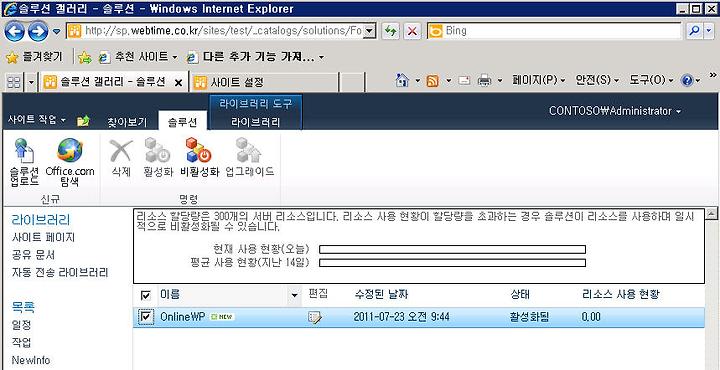
Task: Open the 도구(O) tools menu
Action: click(651, 80)
